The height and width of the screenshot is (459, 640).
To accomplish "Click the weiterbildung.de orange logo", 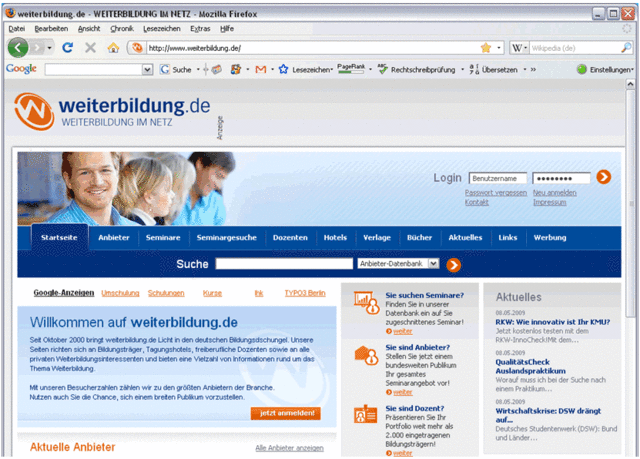I will (x=34, y=111).
